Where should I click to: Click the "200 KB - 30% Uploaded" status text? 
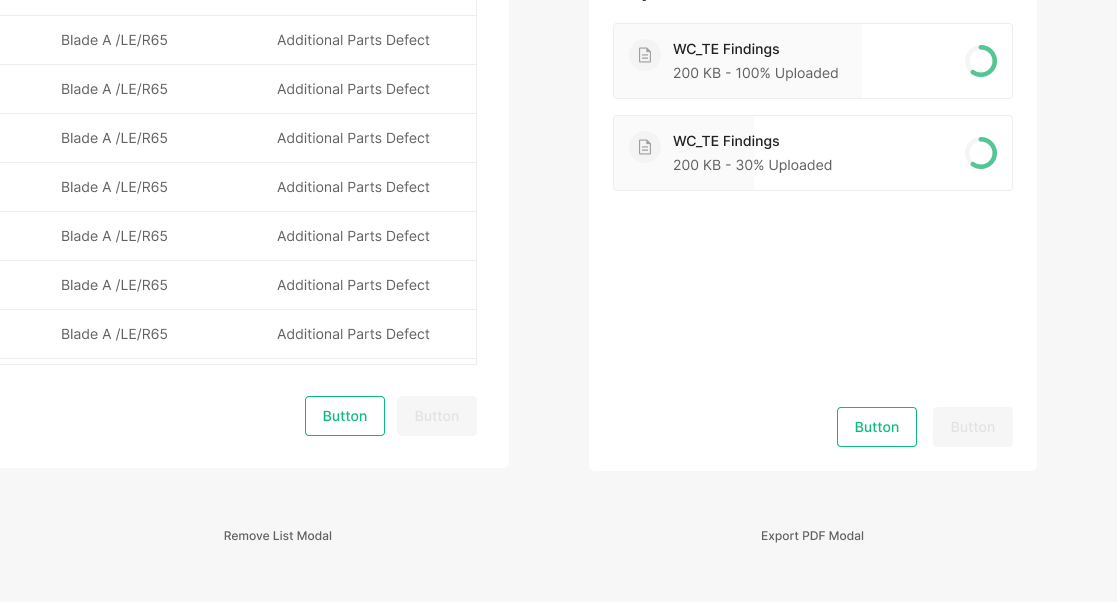752,165
